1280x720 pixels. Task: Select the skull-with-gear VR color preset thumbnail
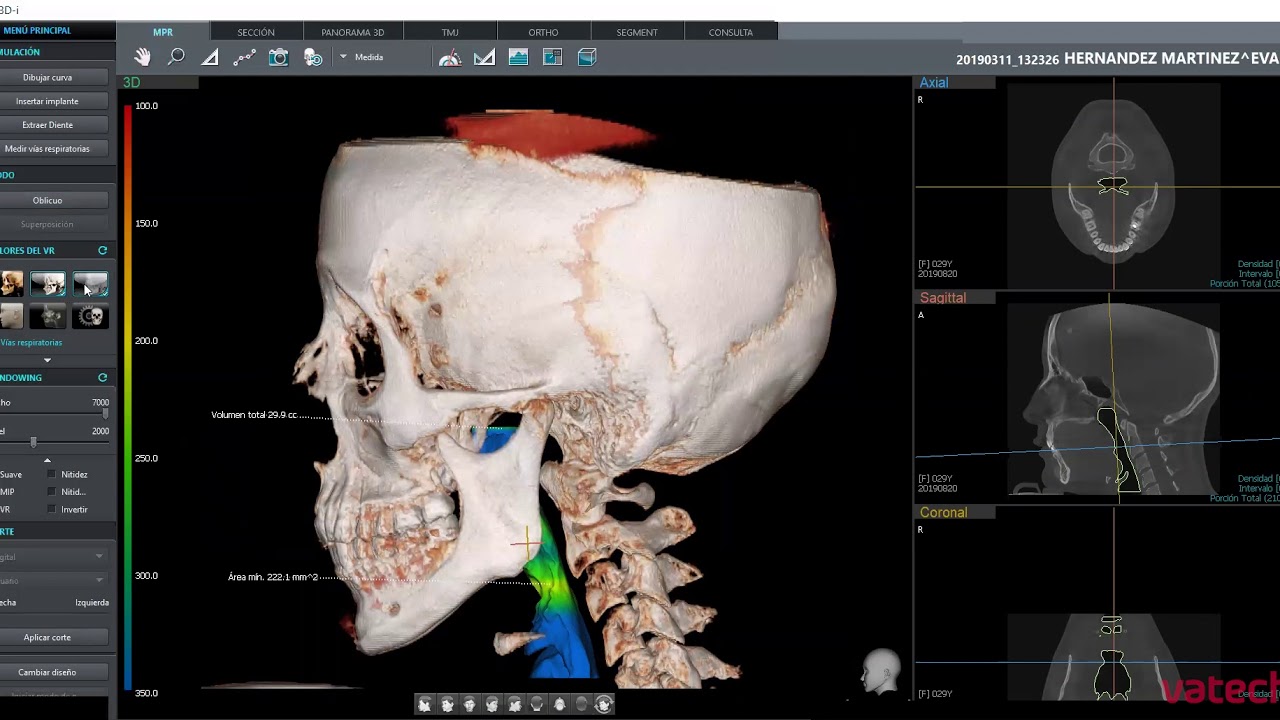point(90,317)
